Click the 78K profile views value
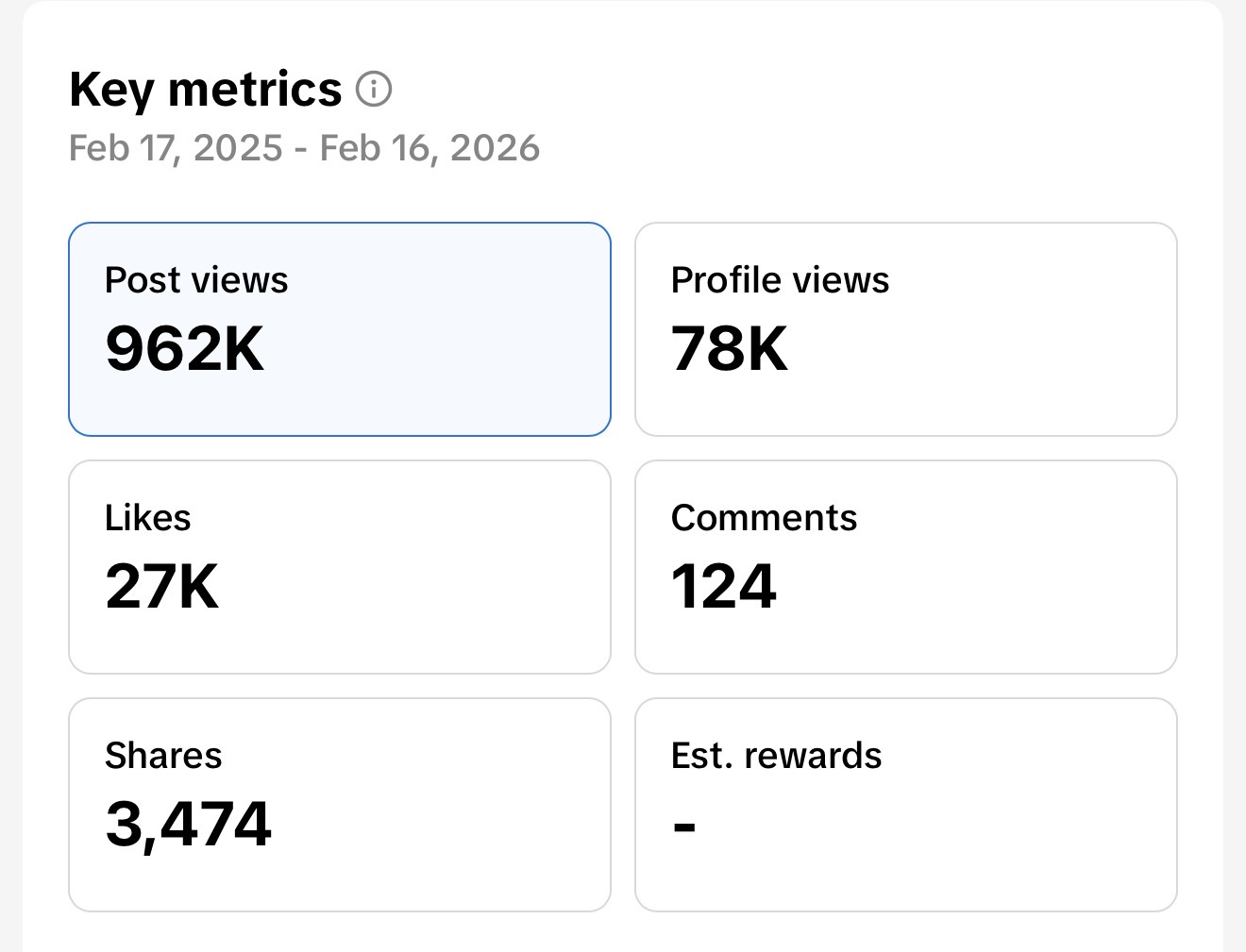The image size is (1246, 952). [x=729, y=350]
